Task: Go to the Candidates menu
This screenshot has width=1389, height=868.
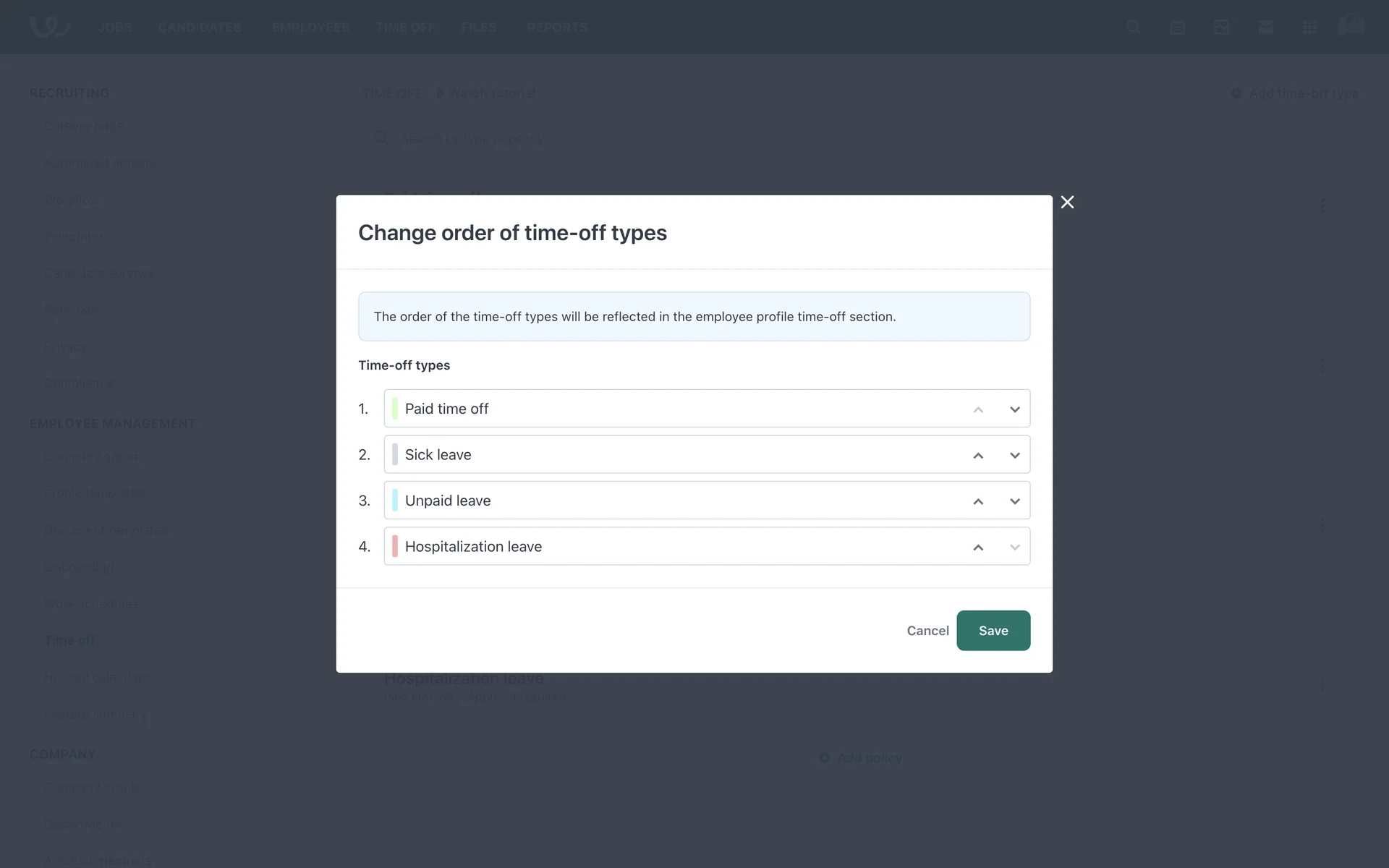Action: point(200,27)
